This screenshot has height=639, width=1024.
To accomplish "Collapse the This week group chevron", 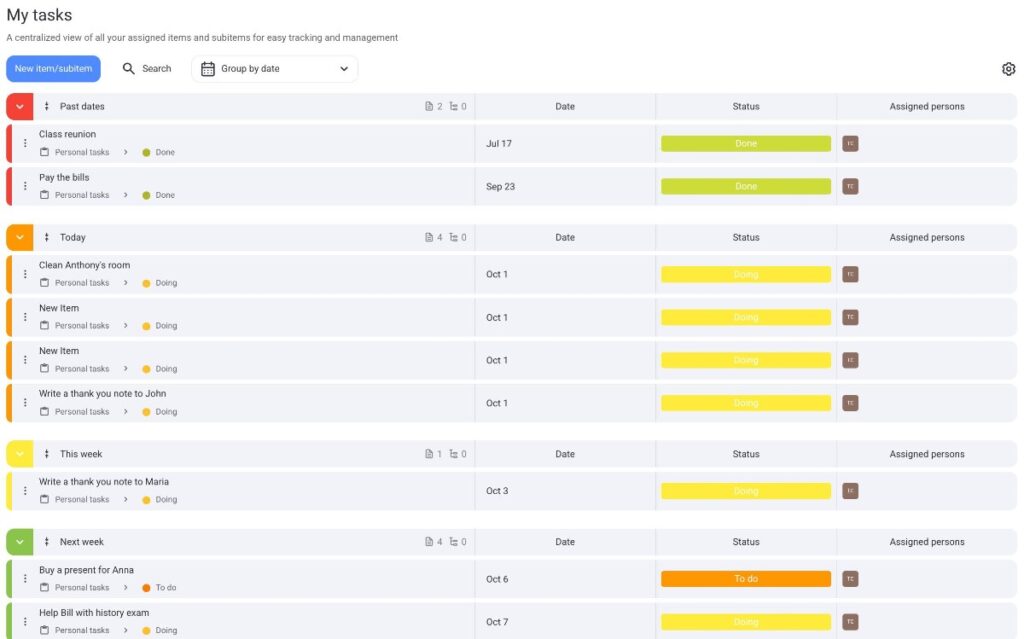I will coord(19,454).
